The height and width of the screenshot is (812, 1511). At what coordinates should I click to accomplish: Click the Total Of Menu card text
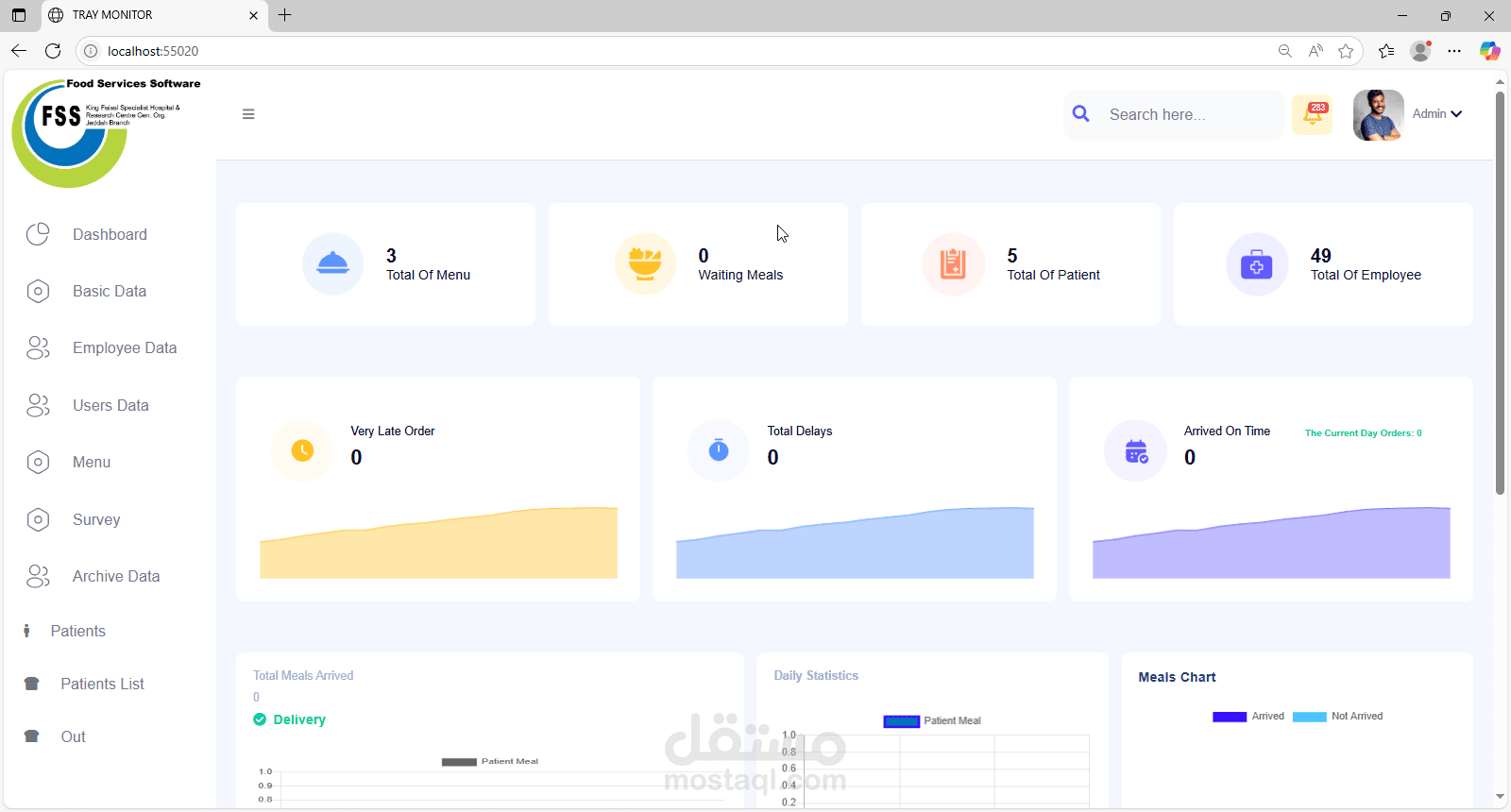click(428, 275)
